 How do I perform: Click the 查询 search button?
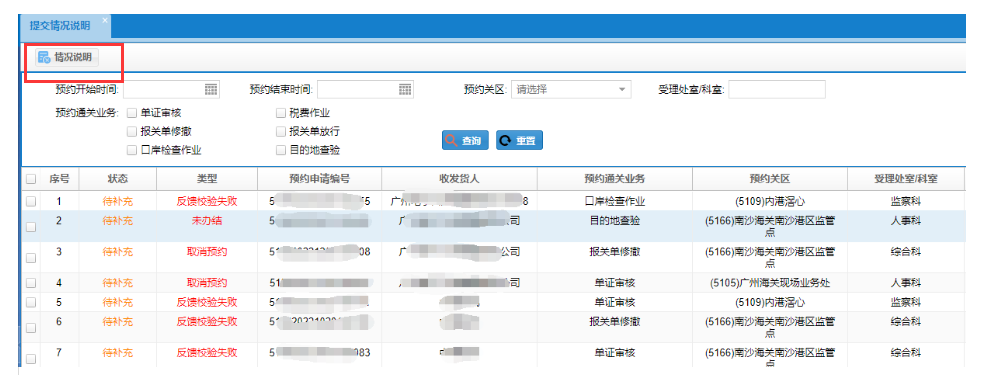[x=465, y=141]
